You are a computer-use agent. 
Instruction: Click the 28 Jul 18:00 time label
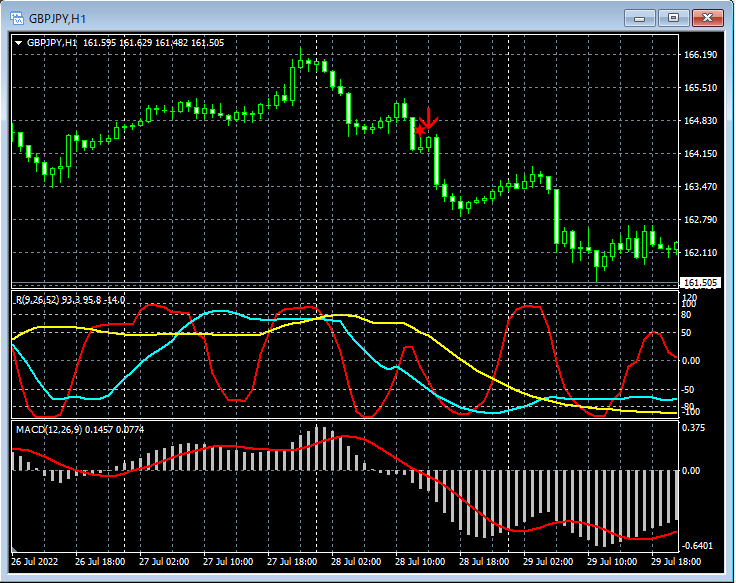(483, 562)
